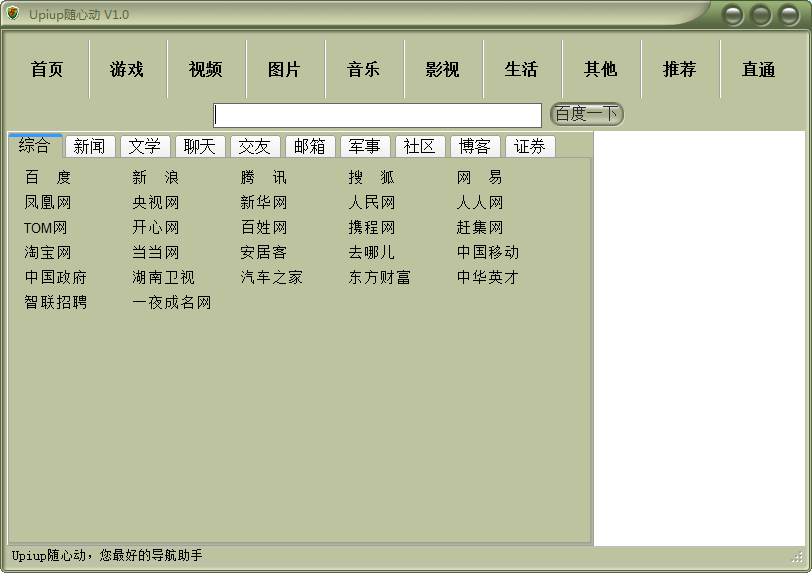Switch to 音乐 category
The width and height of the screenshot is (812, 573).
tap(363, 69)
